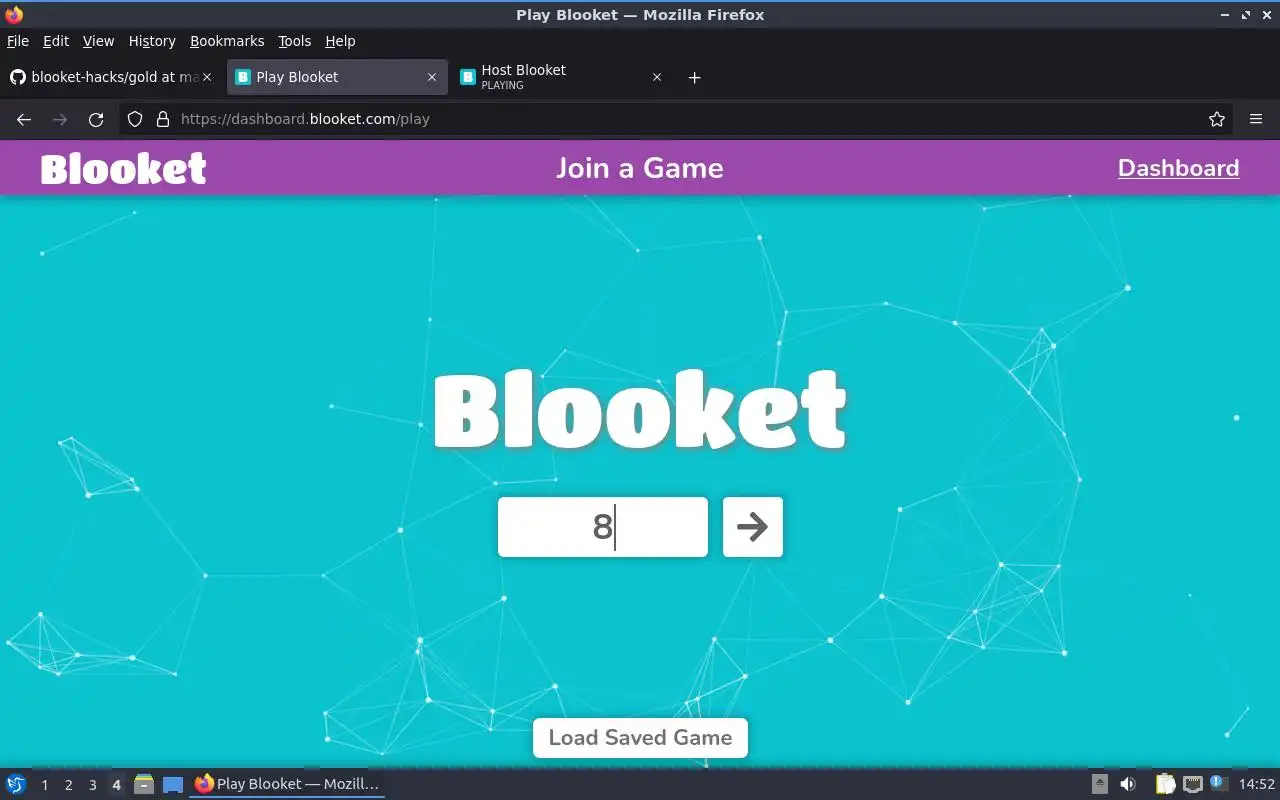Open the volume speaker tray icon

click(x=1128, y=784)
